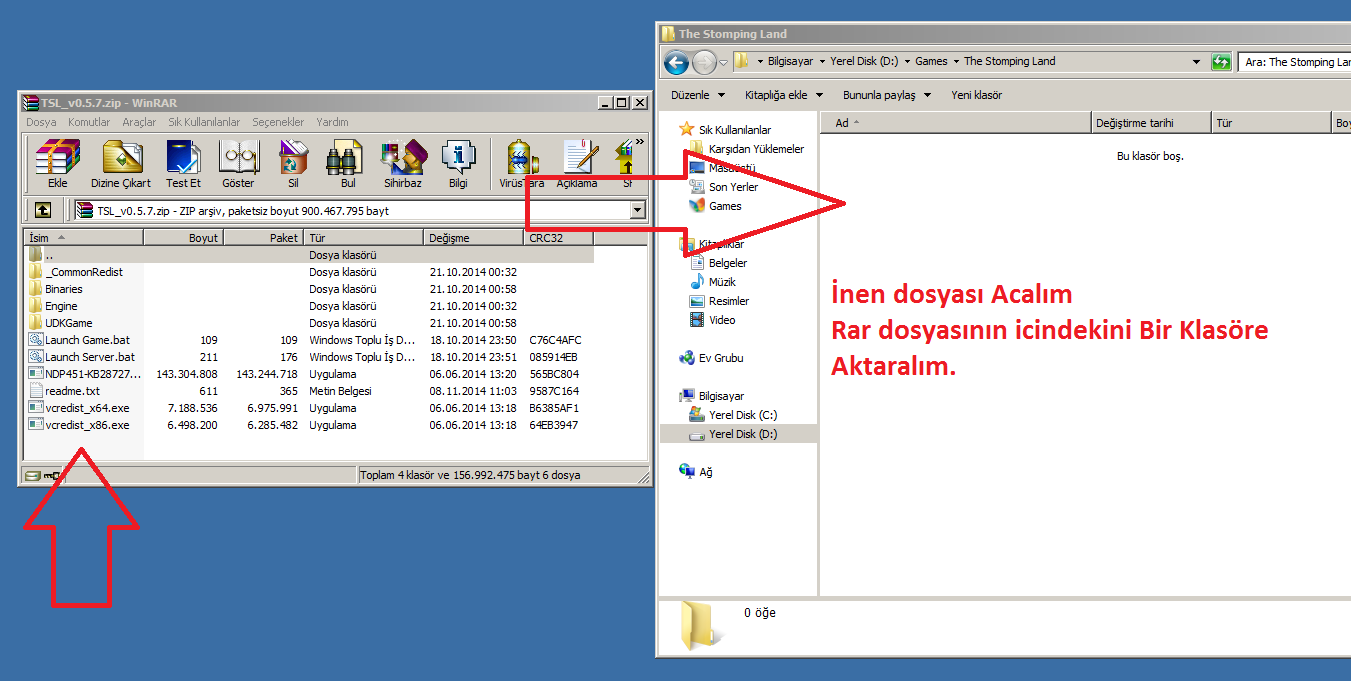
Task: Open the Yardım menu in WinRAR
Action: tap(332, 122)
